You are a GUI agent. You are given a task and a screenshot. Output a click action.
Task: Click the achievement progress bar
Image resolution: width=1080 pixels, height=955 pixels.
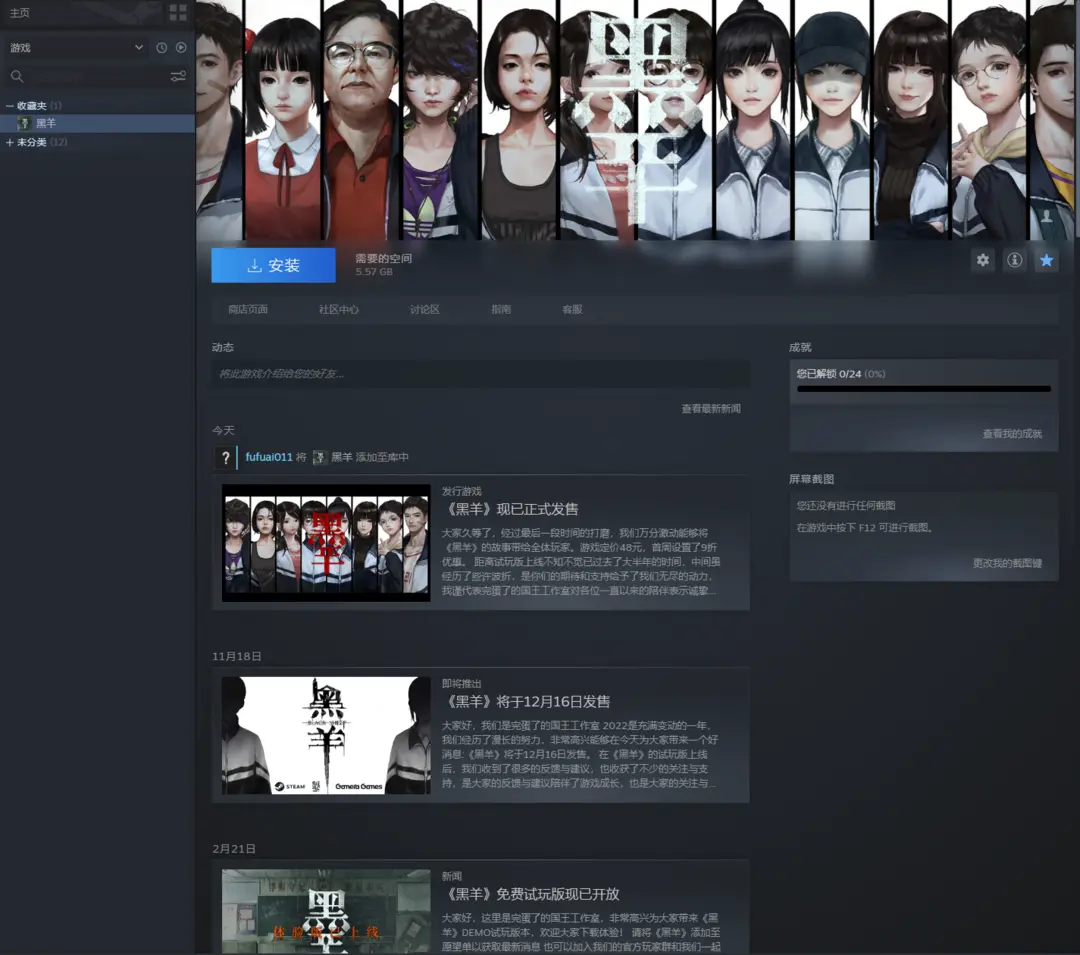pos(924,389)
